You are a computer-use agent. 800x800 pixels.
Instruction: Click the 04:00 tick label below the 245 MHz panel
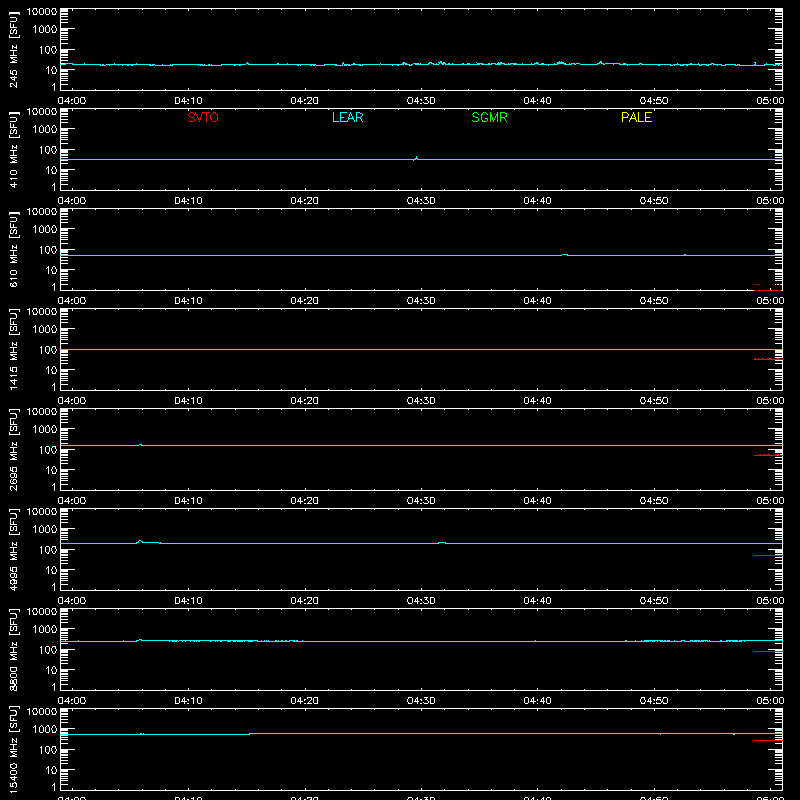(x=72, y=101)
